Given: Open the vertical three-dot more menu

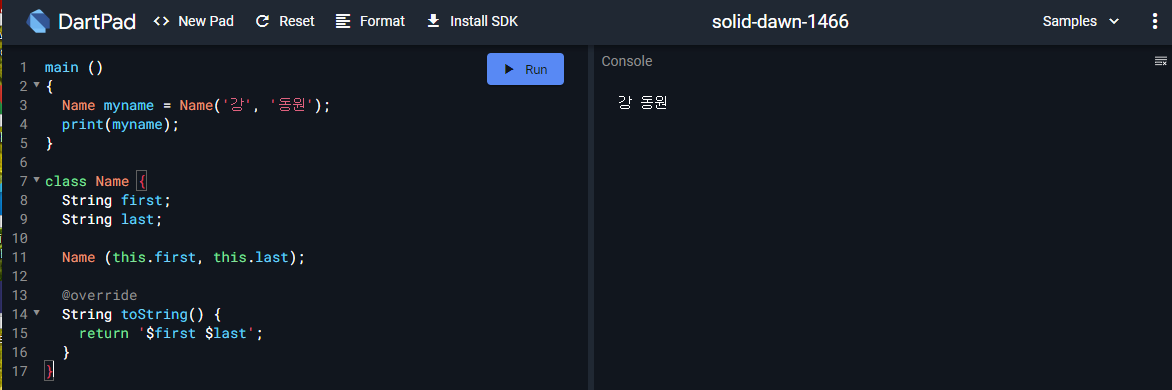Looking at the screenshot, I should pos(1156,22).
